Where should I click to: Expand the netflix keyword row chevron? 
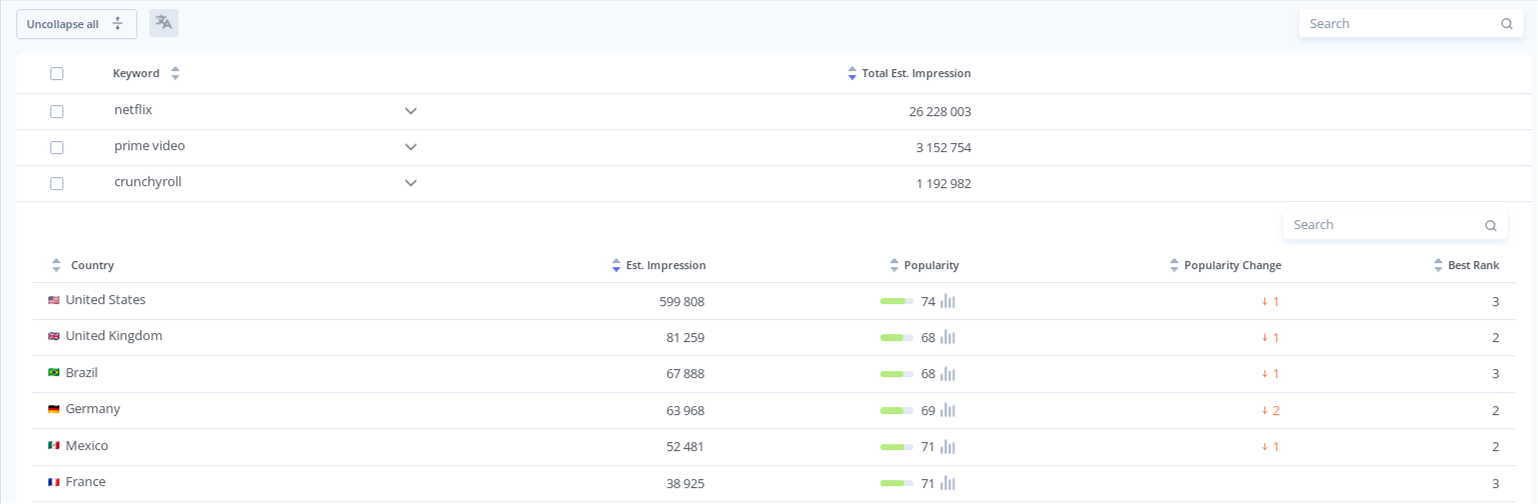(x=411, y=111)
